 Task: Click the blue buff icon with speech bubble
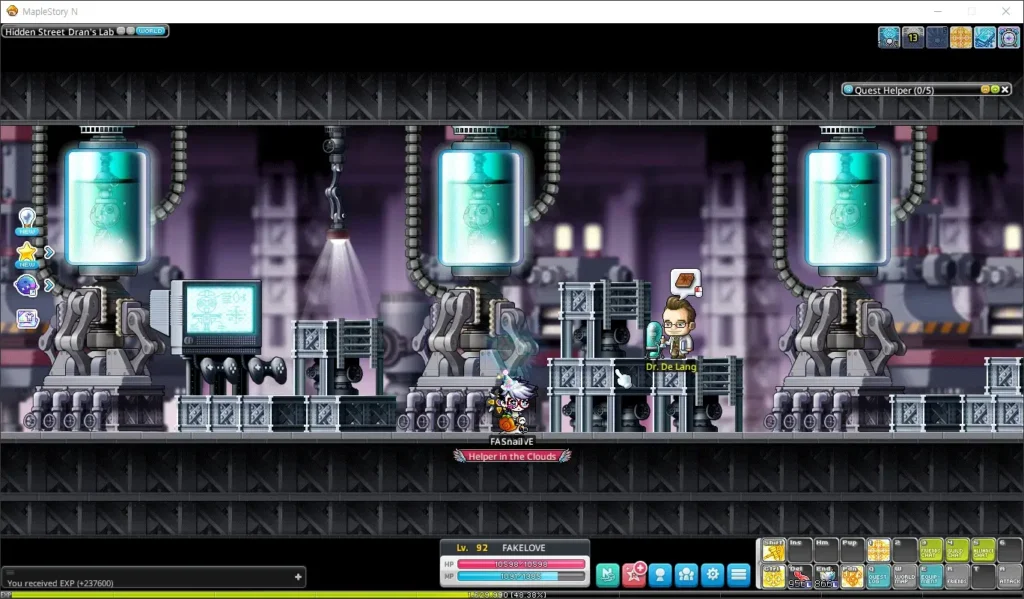tap(889, 37)
